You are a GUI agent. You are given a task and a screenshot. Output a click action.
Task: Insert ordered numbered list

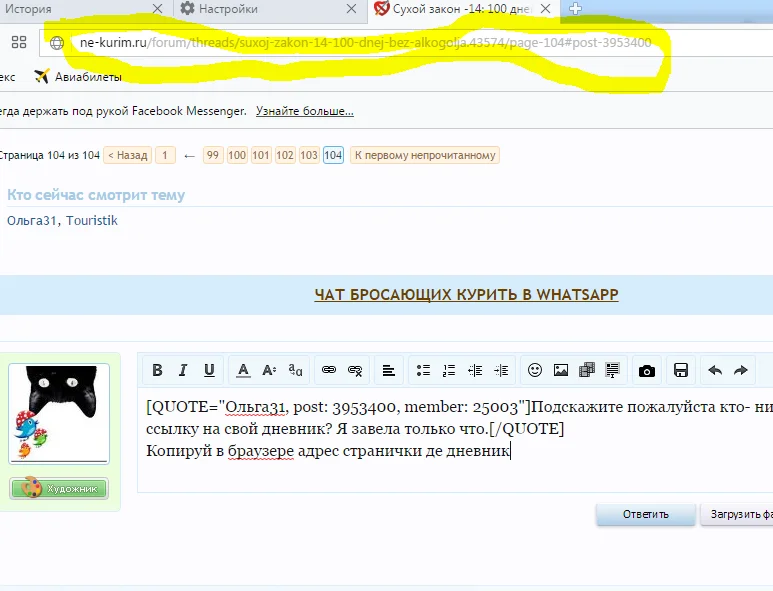coord(449,370)
